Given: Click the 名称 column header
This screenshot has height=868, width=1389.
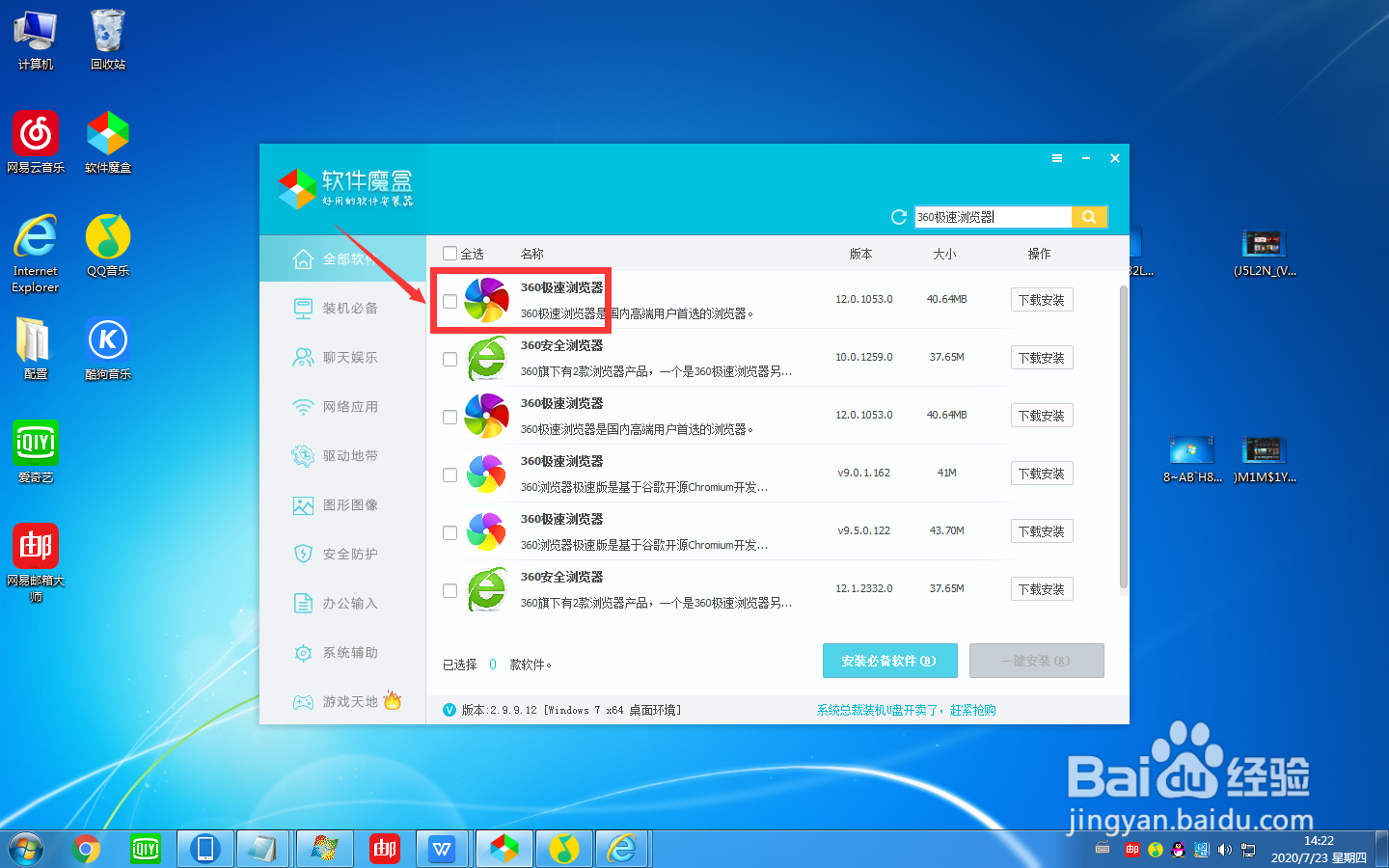Looking at the screenshot, I should tap(532, 254).
